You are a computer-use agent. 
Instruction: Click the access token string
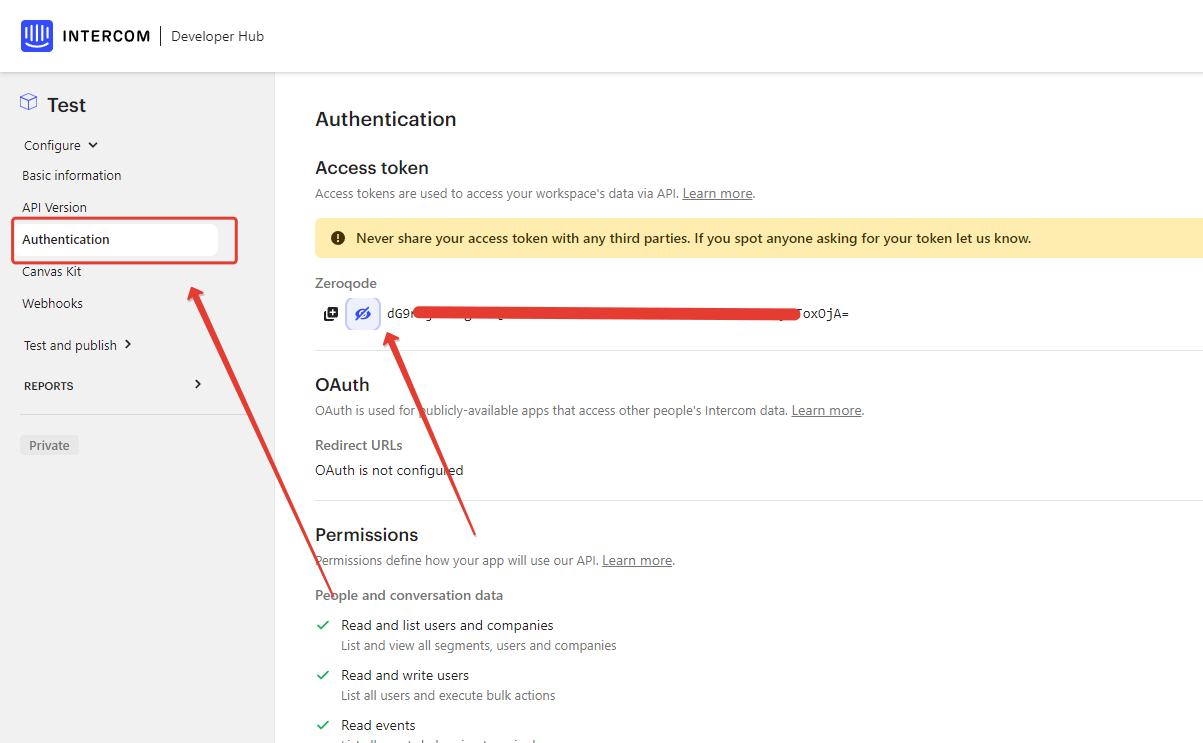pos(618,314)
